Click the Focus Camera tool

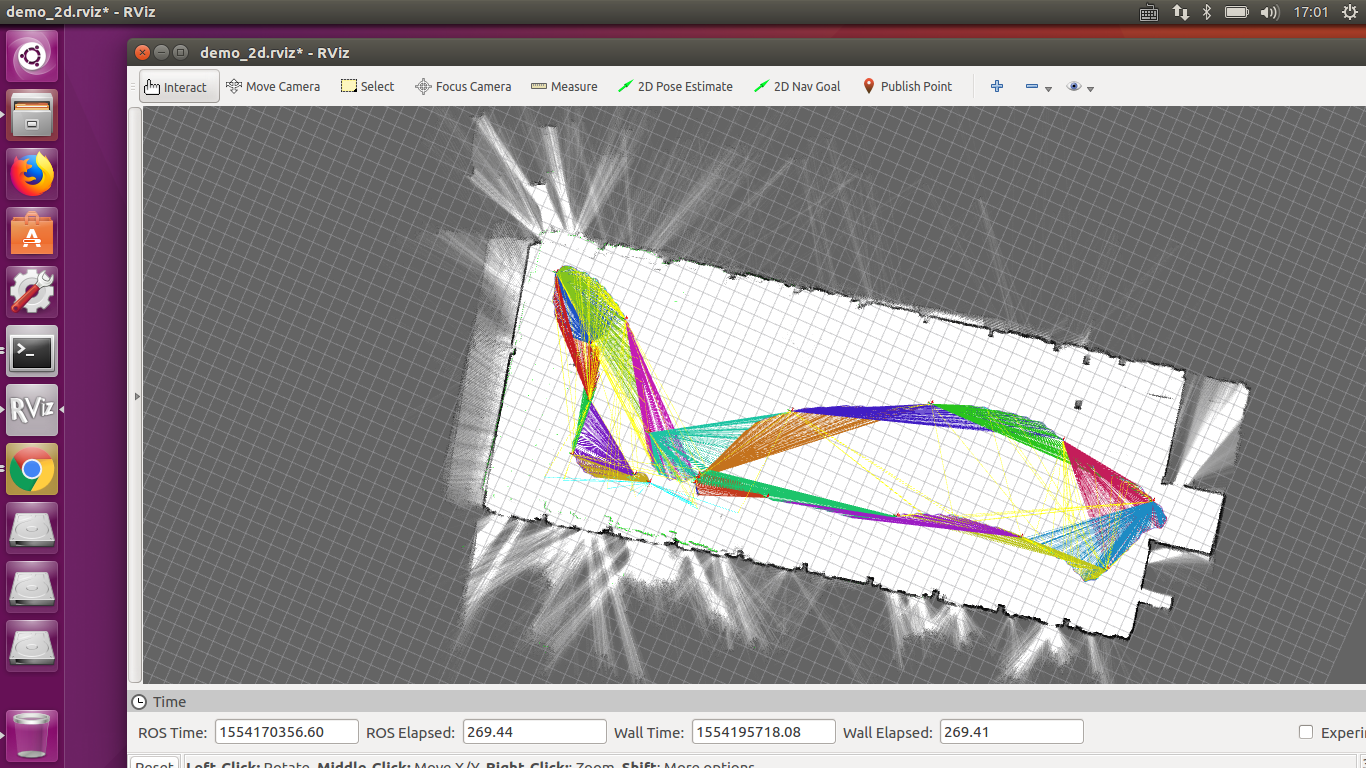(463, 86)
